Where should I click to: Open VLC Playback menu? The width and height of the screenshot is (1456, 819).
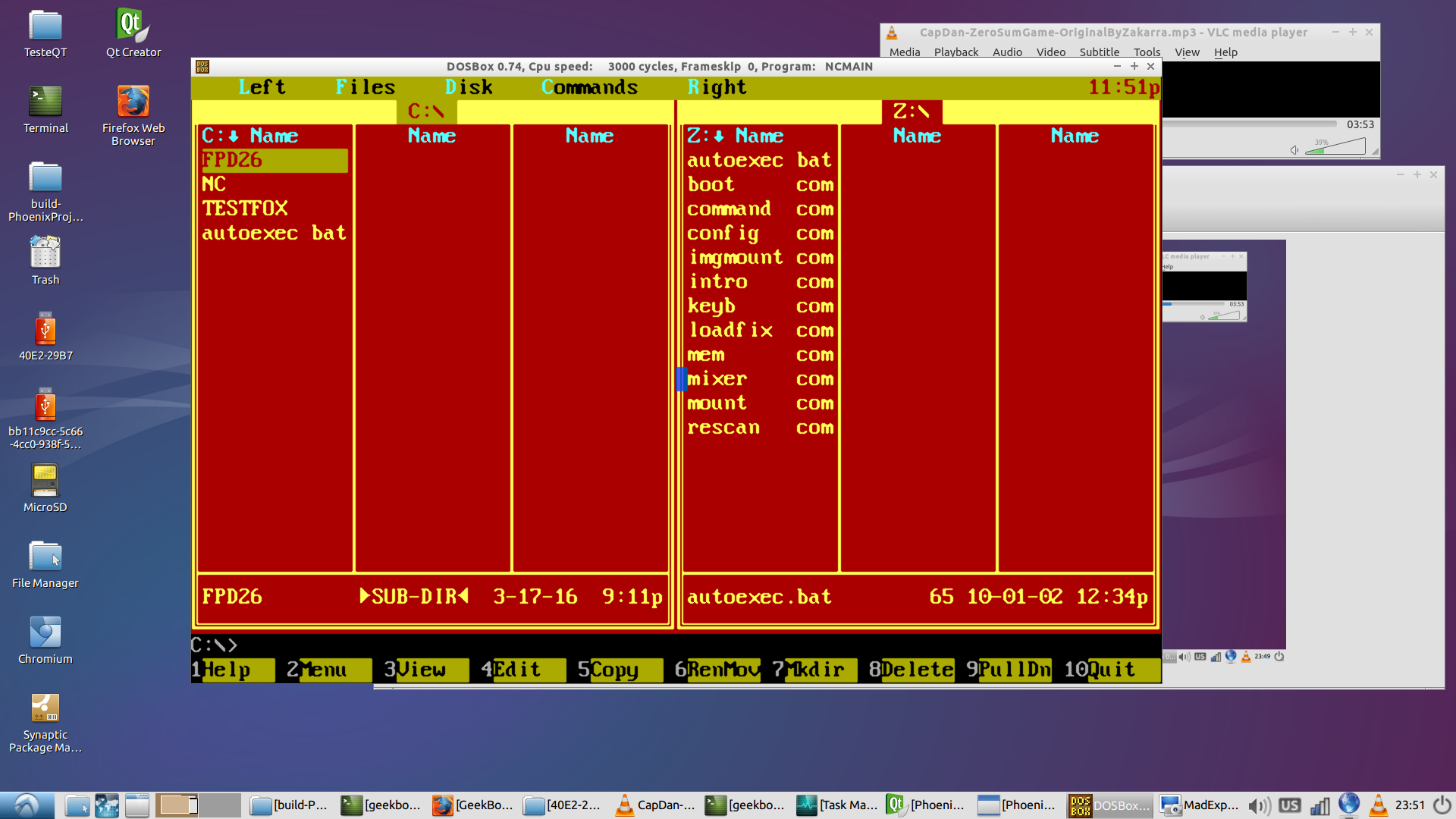(955, 52)
